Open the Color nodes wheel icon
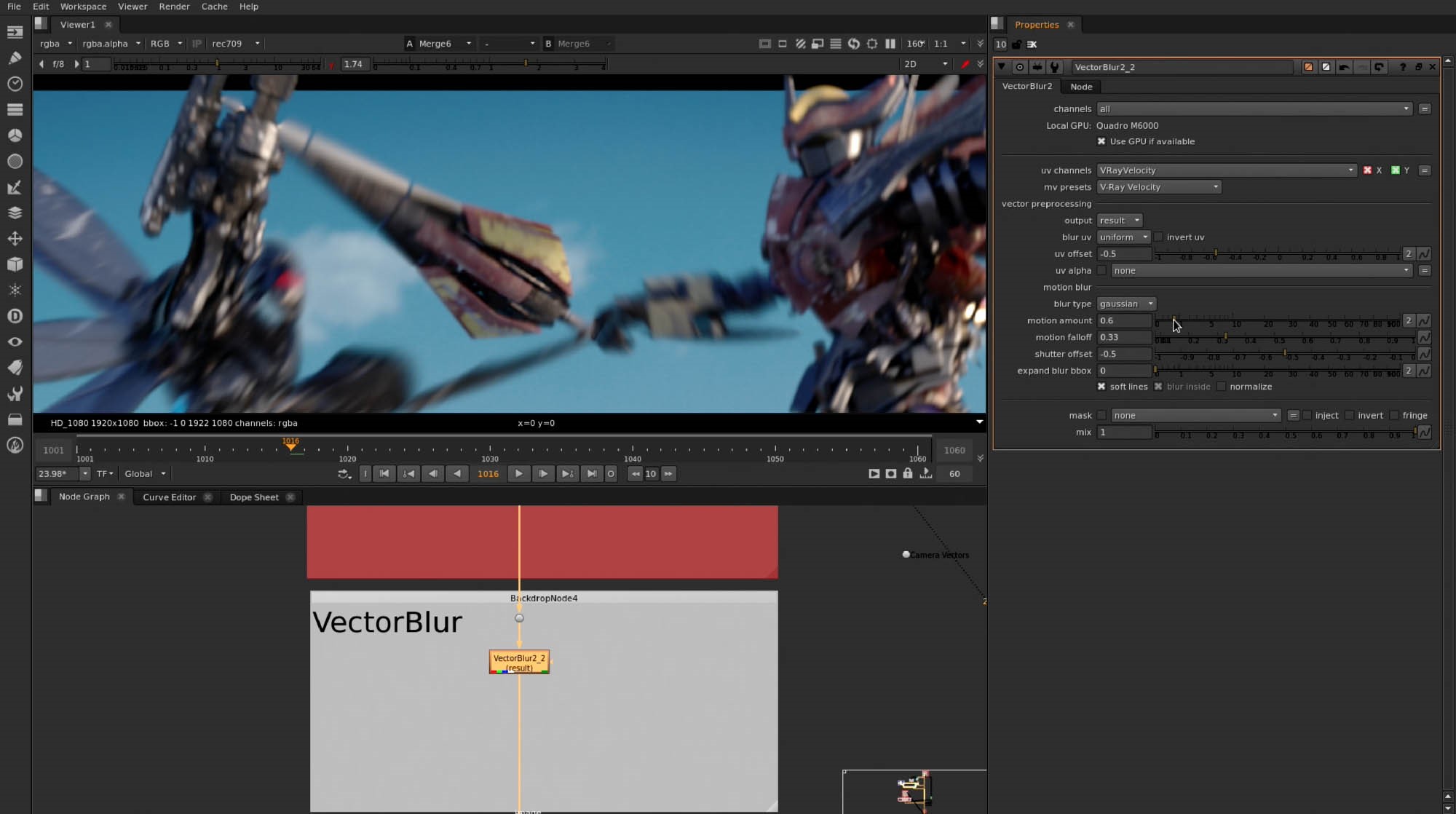Viewport: 1456px width, 814px height. [15, 135]
